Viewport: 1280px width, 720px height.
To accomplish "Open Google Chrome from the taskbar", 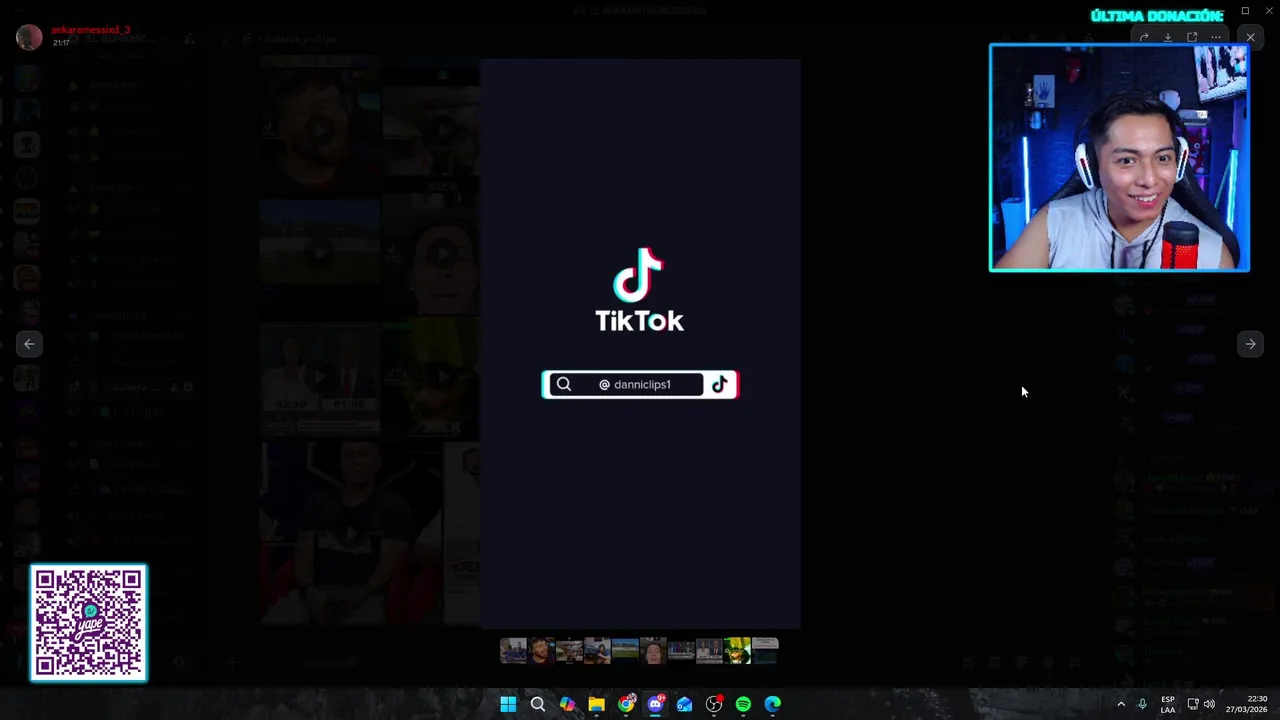I will point(626,704).
